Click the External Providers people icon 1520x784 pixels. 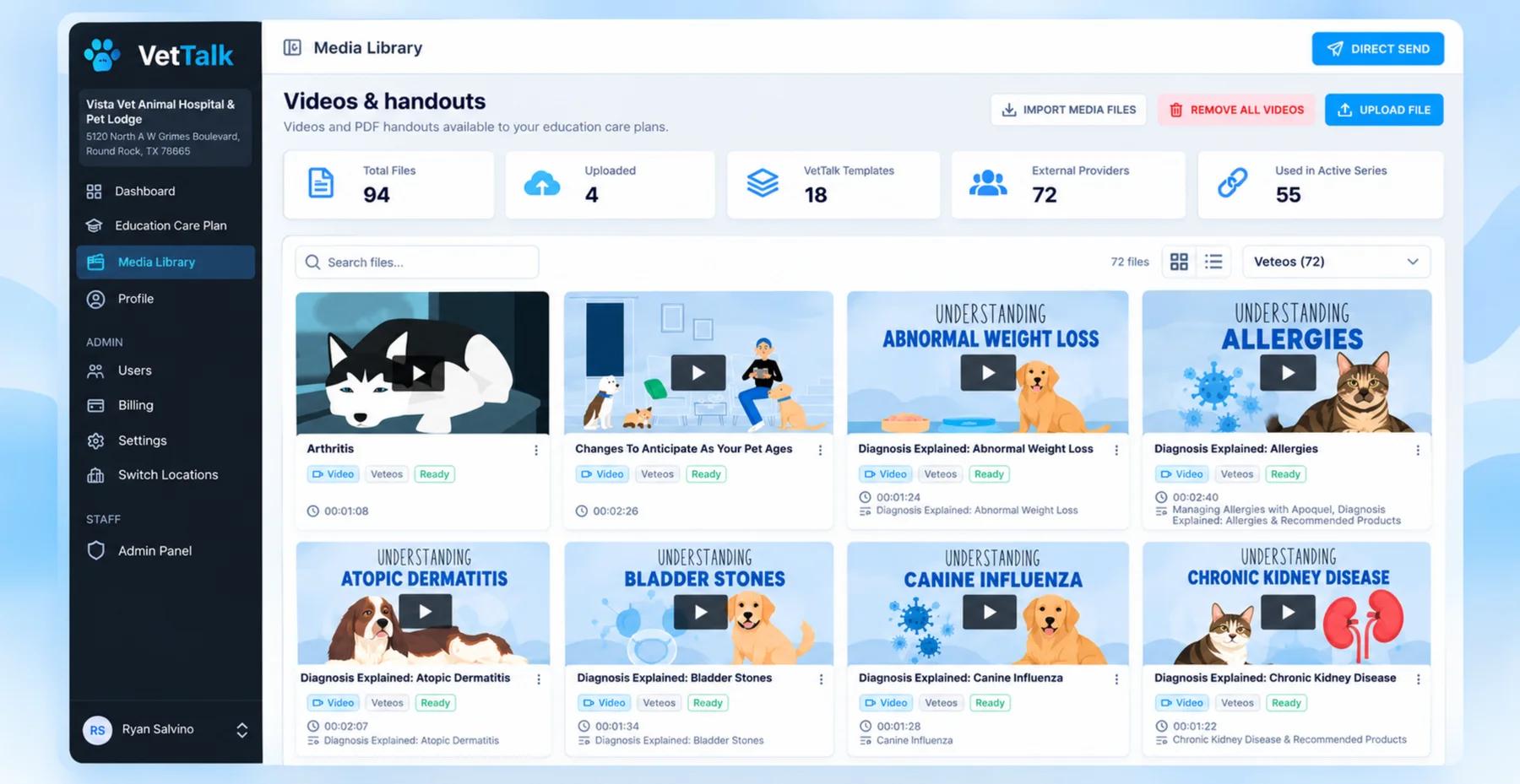click(988, 182)
